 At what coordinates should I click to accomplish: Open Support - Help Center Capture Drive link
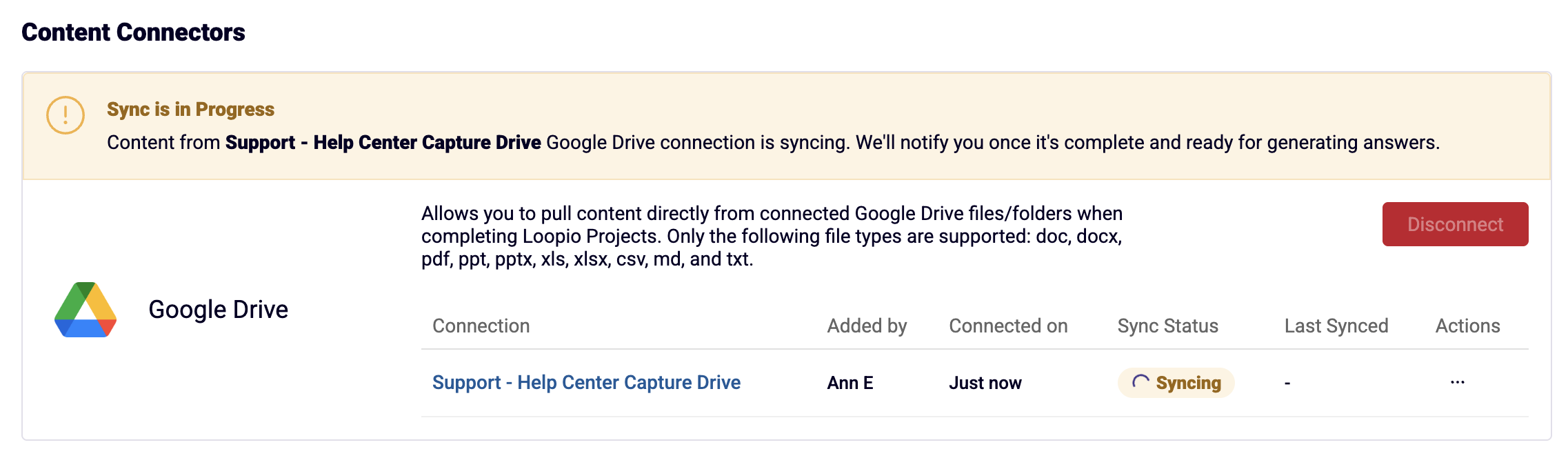586,382
